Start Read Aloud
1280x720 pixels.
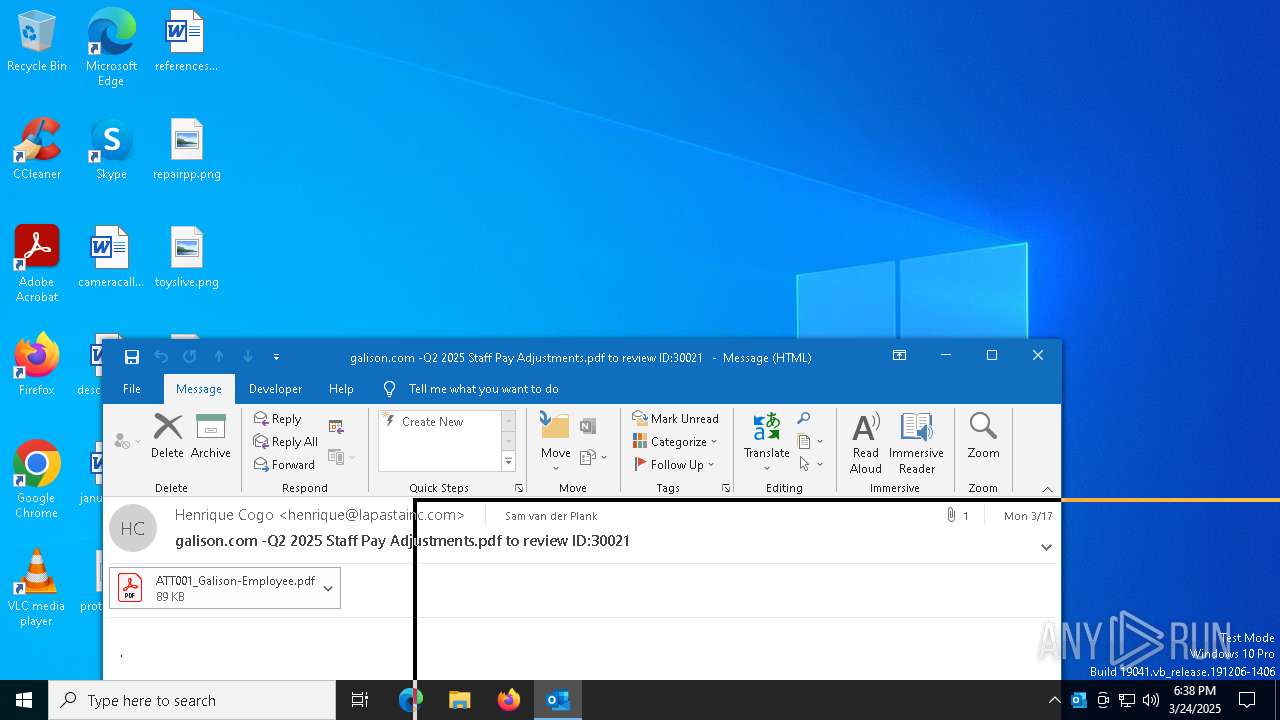pos(866,442)
